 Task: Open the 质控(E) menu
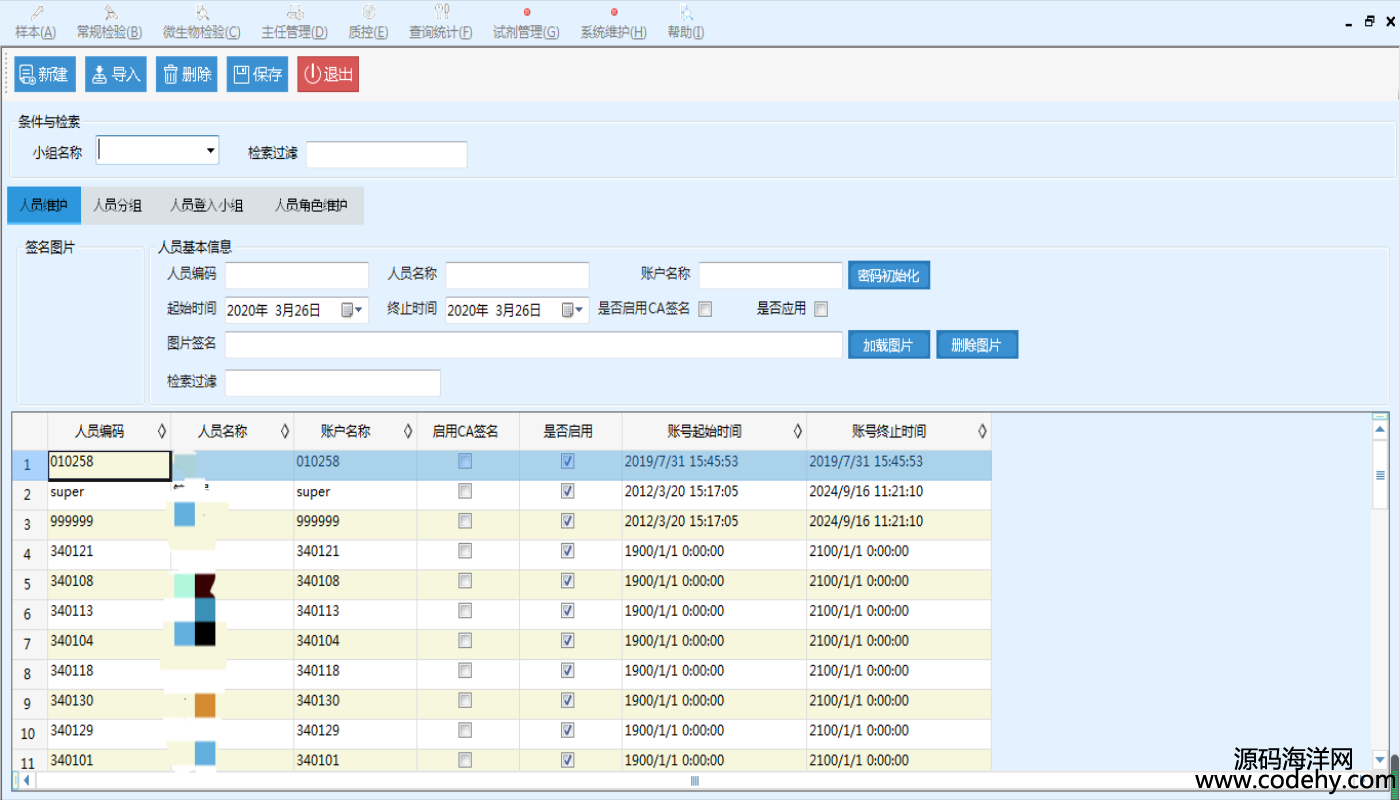(x=368, y=23)
